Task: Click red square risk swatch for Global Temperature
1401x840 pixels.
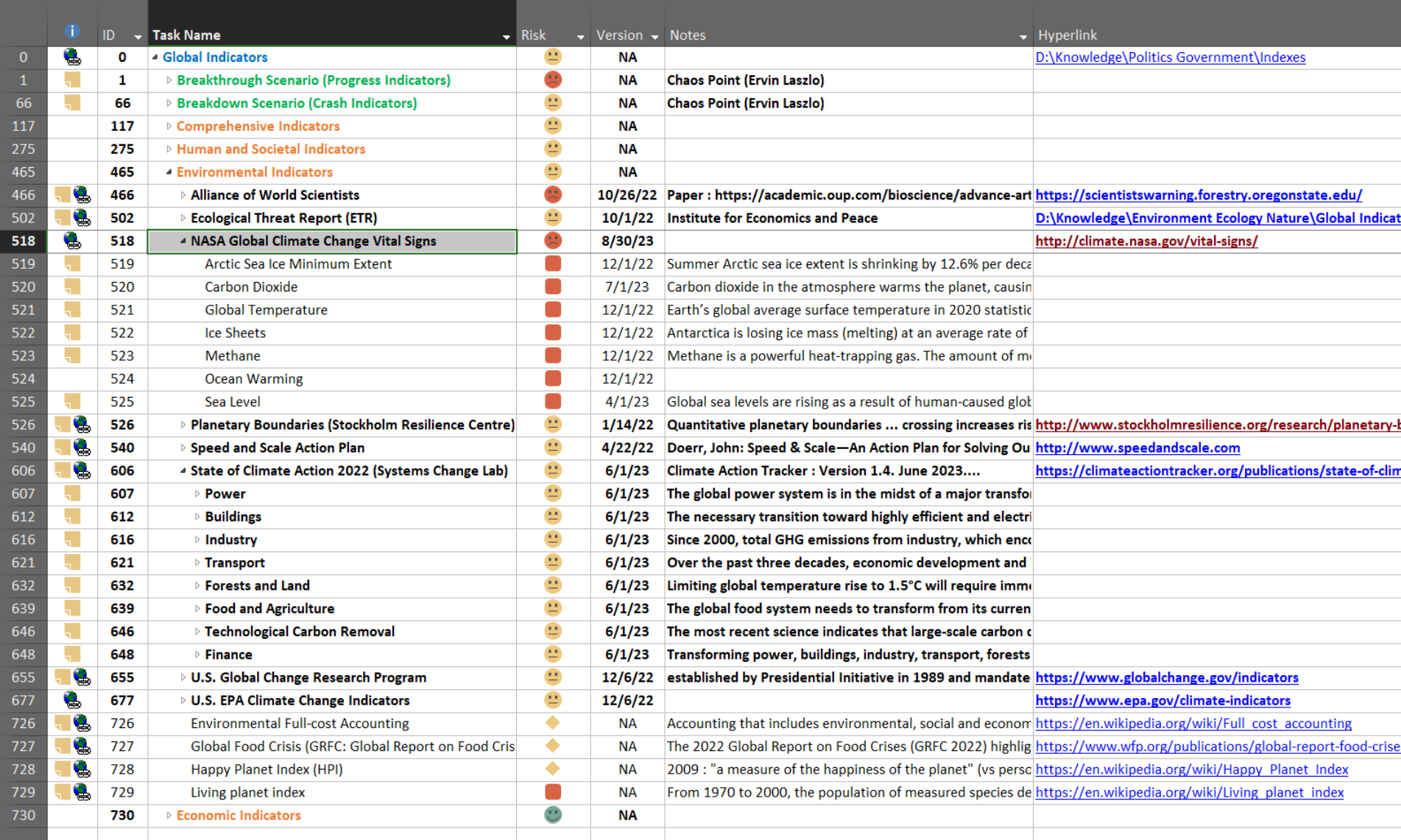Action: pos(553,309)
